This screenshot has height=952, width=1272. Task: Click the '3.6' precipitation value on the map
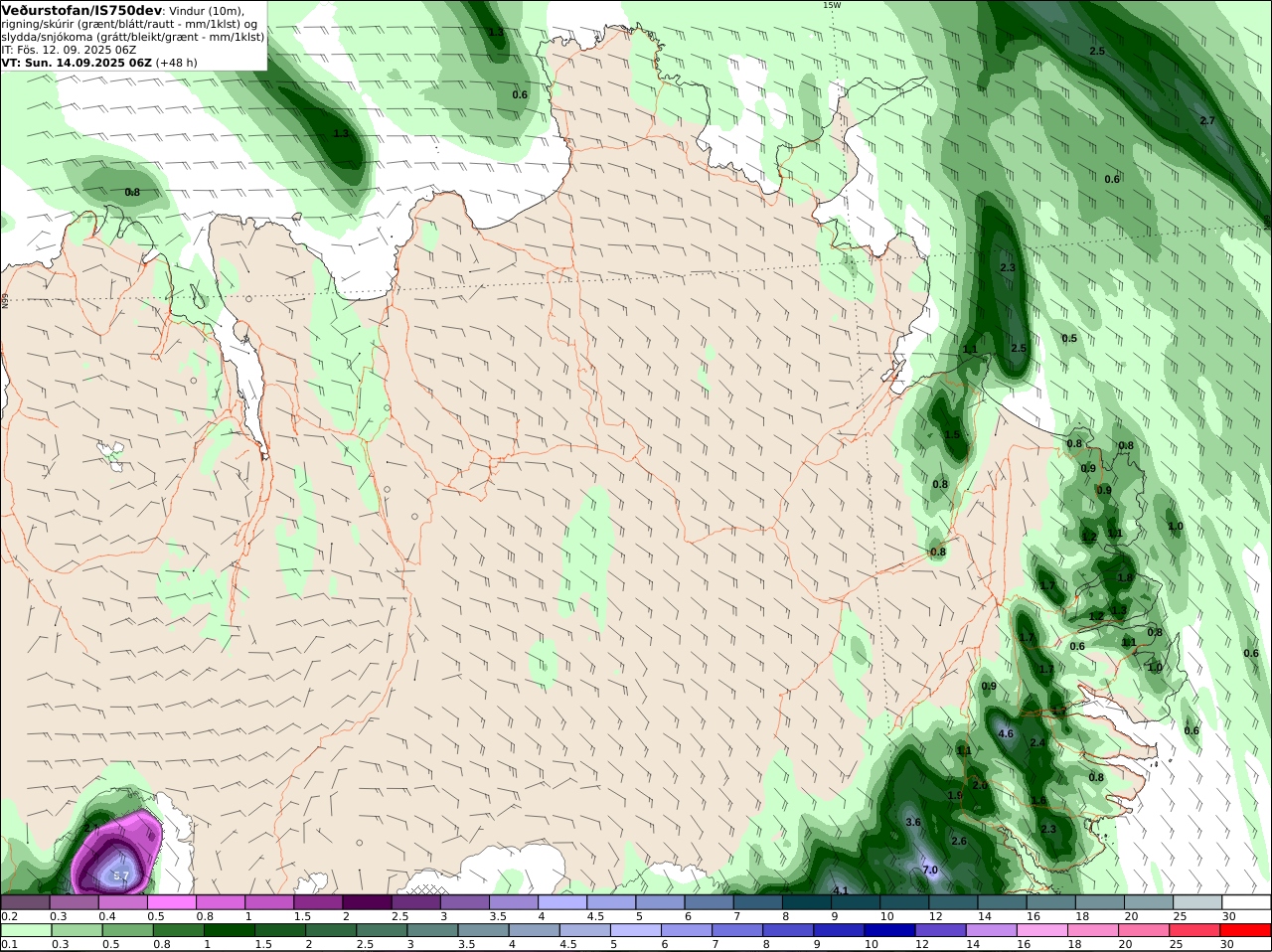[913, 822]
